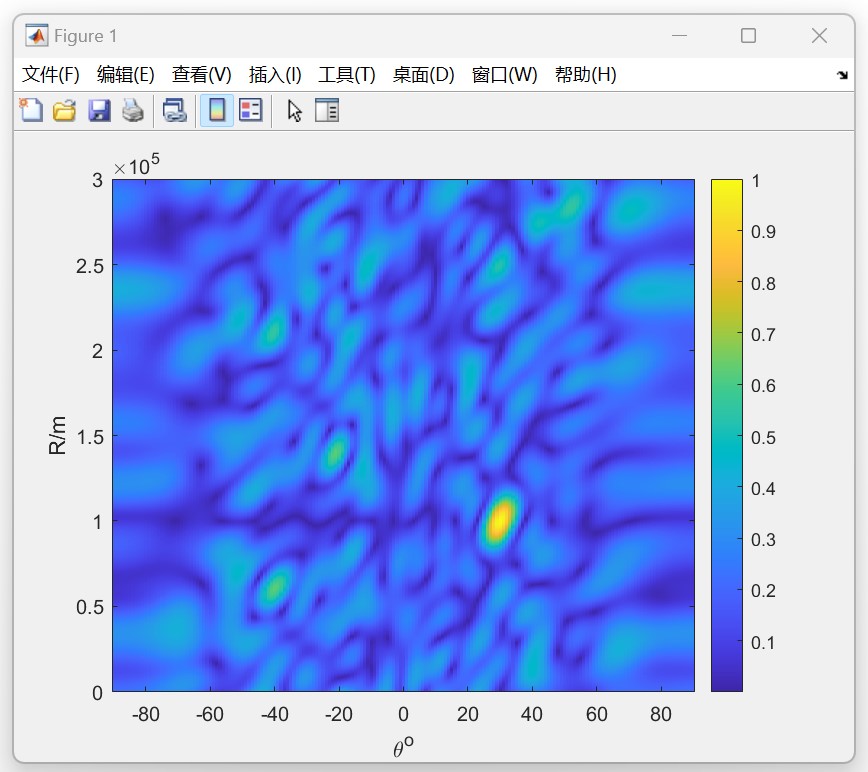Select the θ° x-axis label
Image resolution: width=868 pixels, height=772 pixels.
[403, 747]
